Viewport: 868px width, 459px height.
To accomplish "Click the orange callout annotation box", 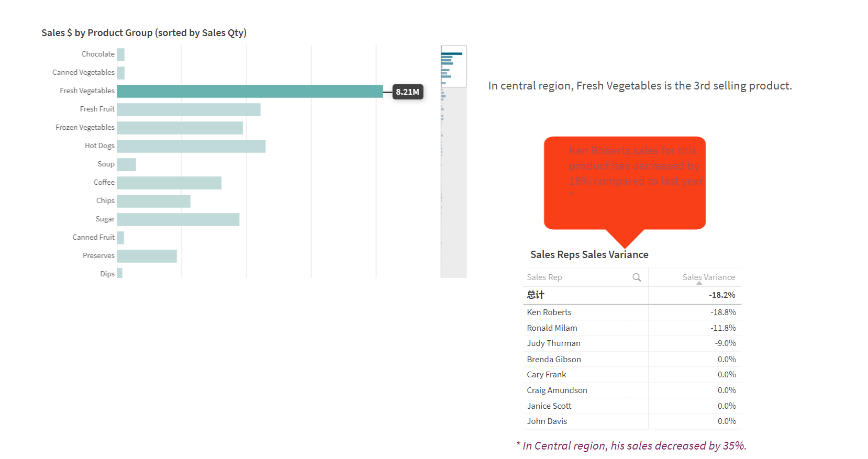I will pyautogui.click(x=625, y=183).
